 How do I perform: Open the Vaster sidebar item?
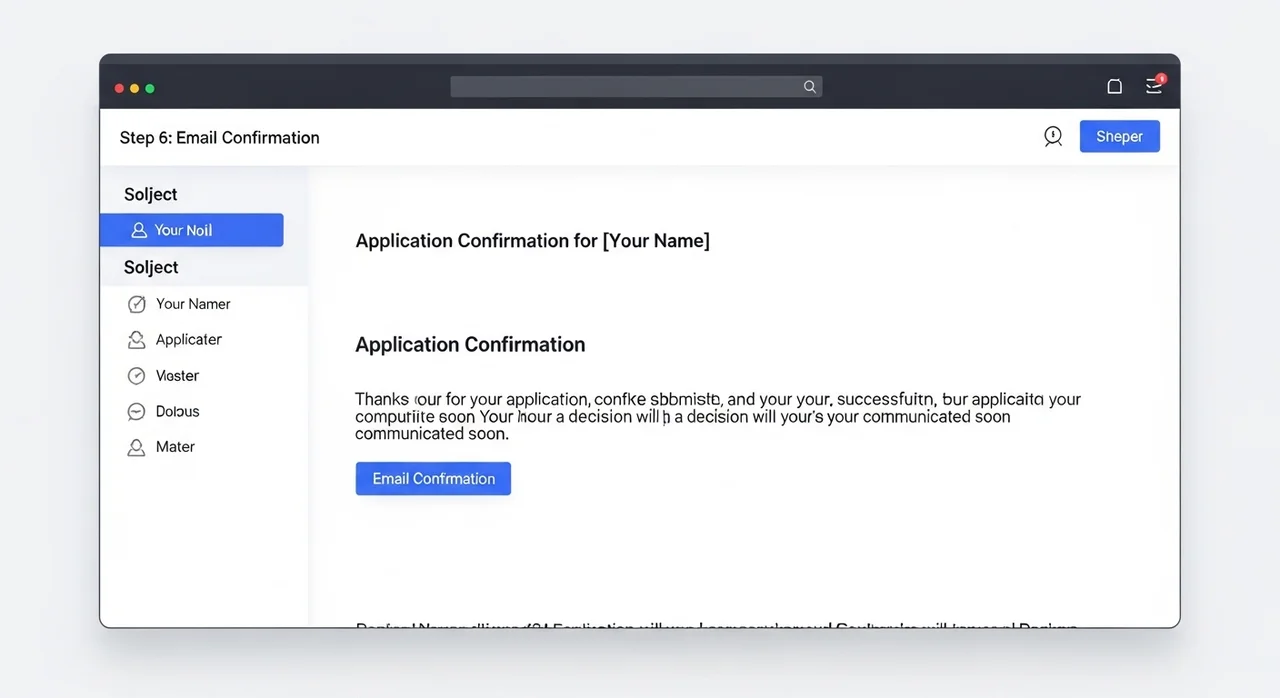[x=177, y=376]
